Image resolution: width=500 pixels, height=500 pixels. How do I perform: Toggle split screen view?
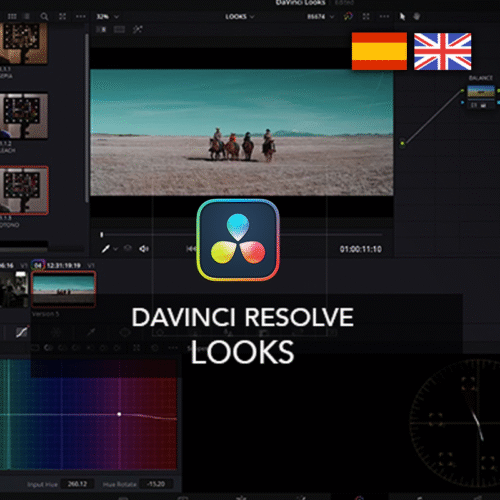[x=119, y=30]
